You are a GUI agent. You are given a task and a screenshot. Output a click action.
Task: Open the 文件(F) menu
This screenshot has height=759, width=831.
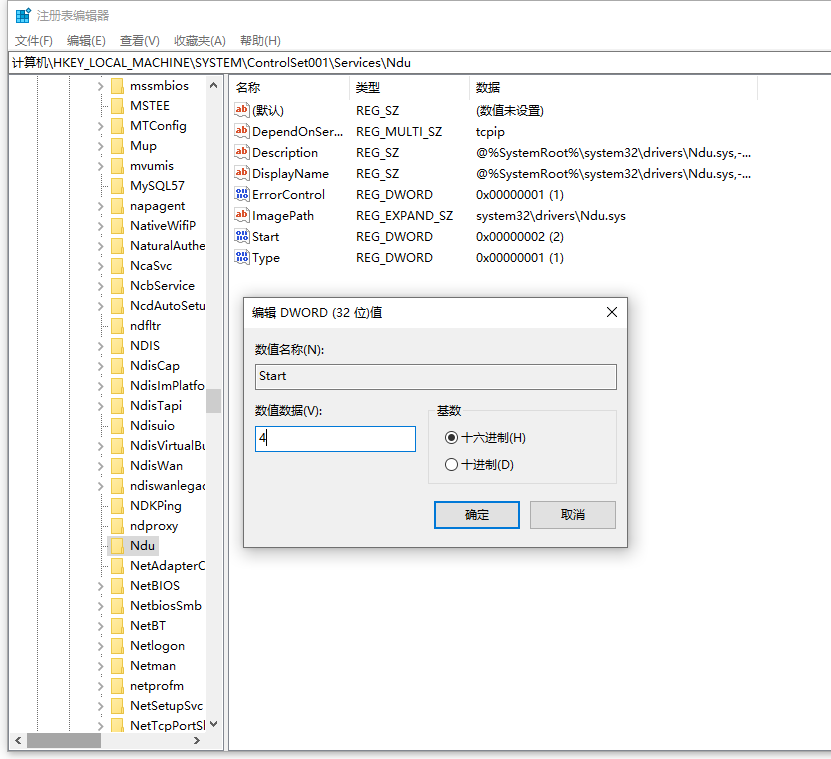click(34, 40)
